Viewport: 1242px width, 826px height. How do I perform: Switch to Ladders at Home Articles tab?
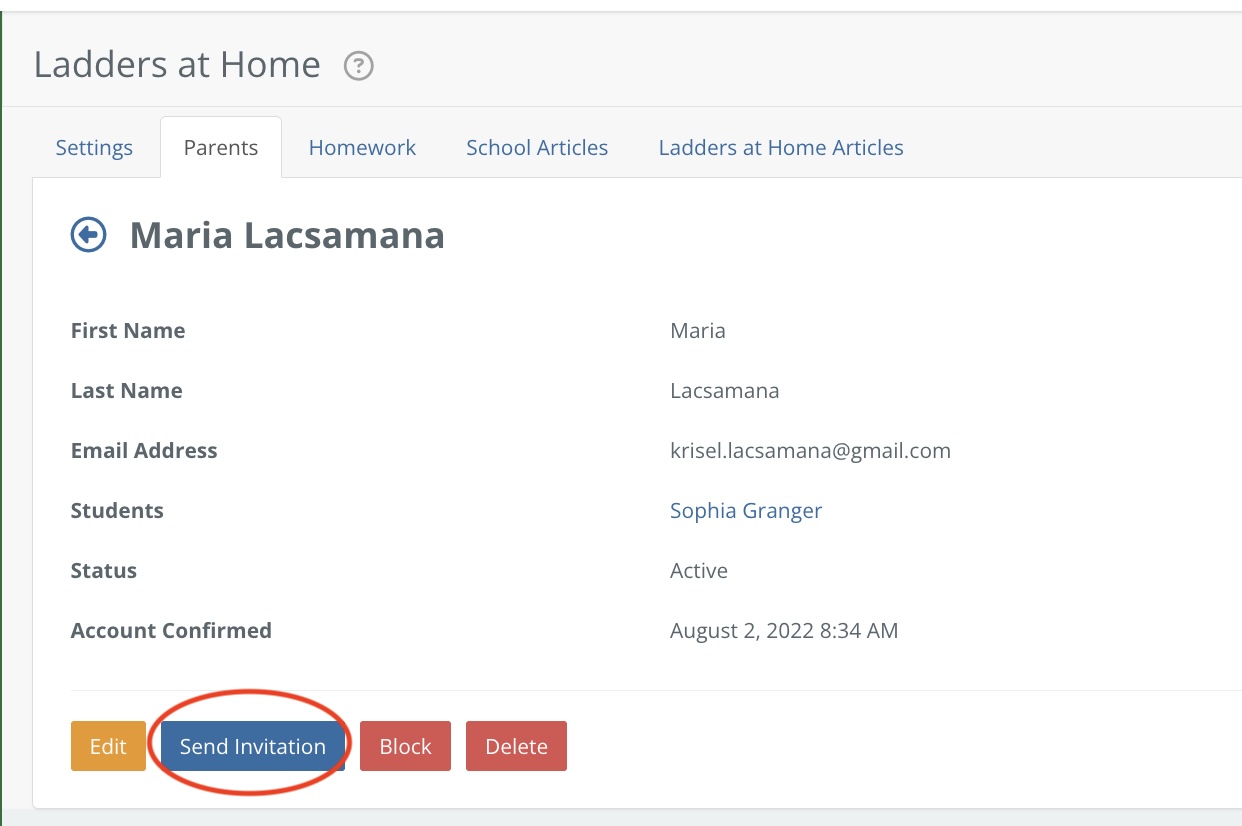click(780, 148)
